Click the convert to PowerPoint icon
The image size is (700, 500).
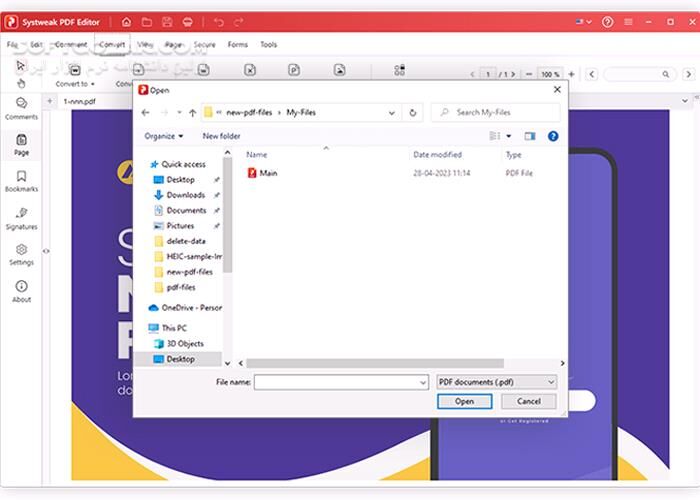(294, 70)
